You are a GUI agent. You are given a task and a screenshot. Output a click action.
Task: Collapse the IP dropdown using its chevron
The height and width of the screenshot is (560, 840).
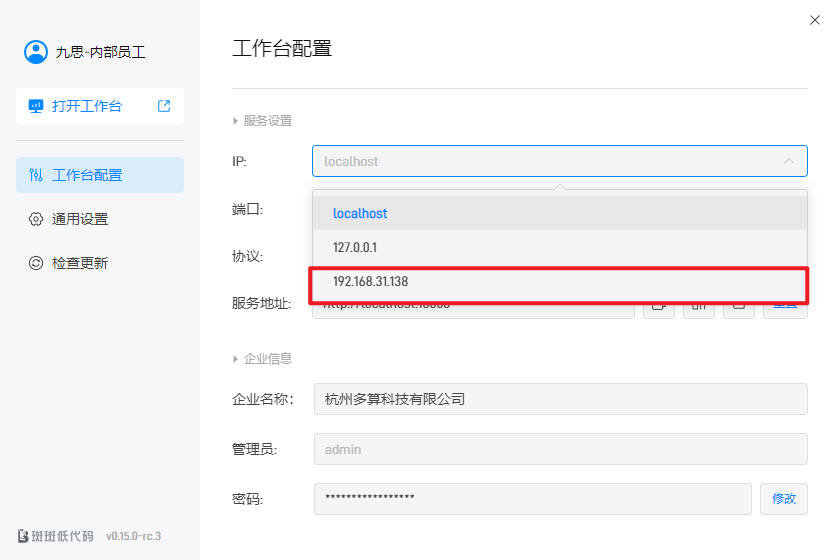(x=789, y=161)
